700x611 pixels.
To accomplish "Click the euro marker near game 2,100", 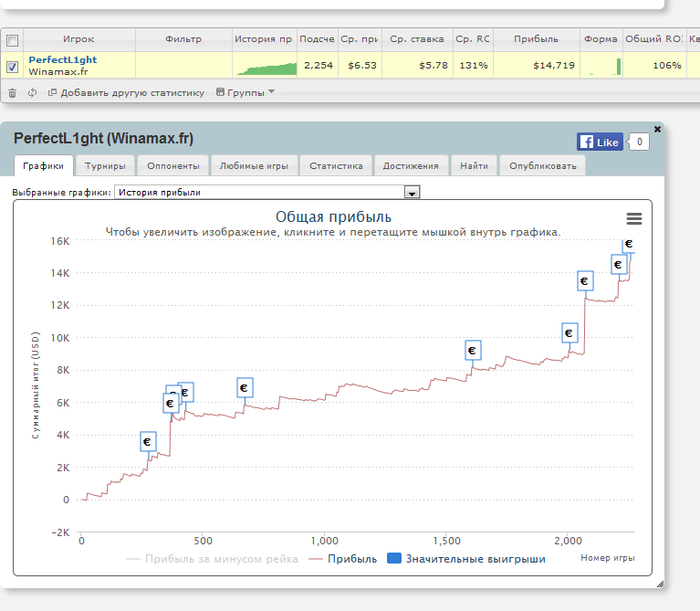I will (x=585, y=281).
